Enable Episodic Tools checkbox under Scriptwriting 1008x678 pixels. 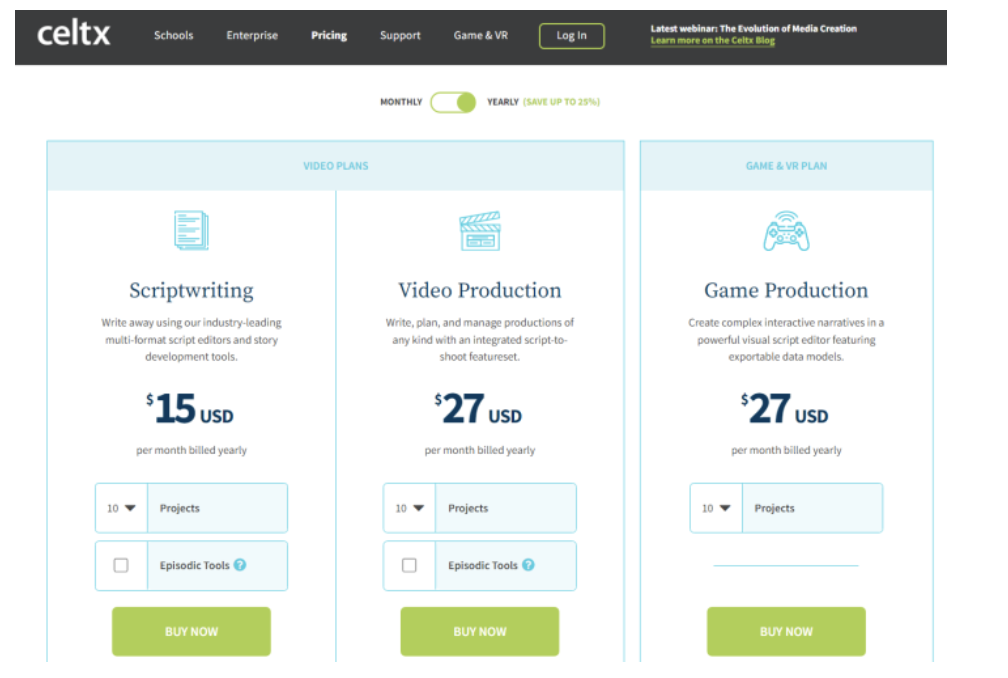tap(121, 565)
